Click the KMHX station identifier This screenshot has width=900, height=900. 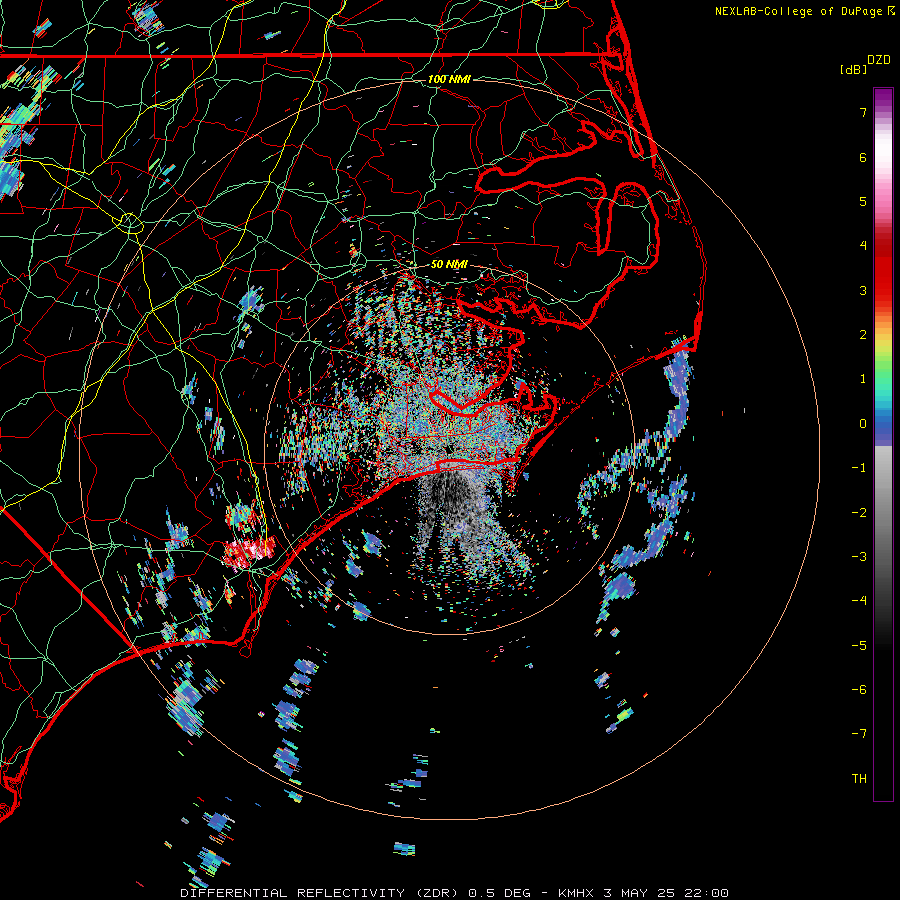click(579, 893)
